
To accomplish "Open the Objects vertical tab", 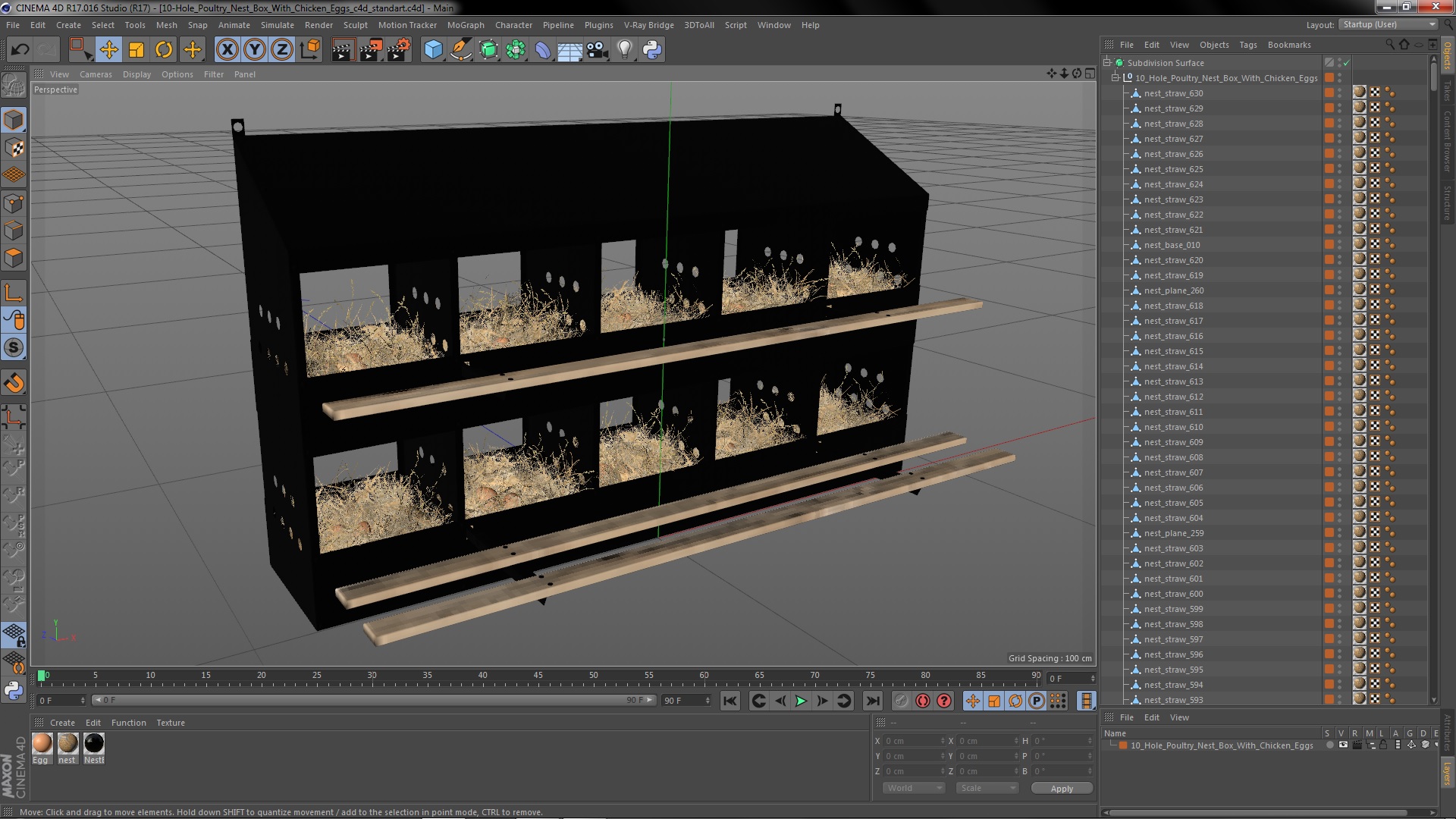I will click(x=1448, y=56).
